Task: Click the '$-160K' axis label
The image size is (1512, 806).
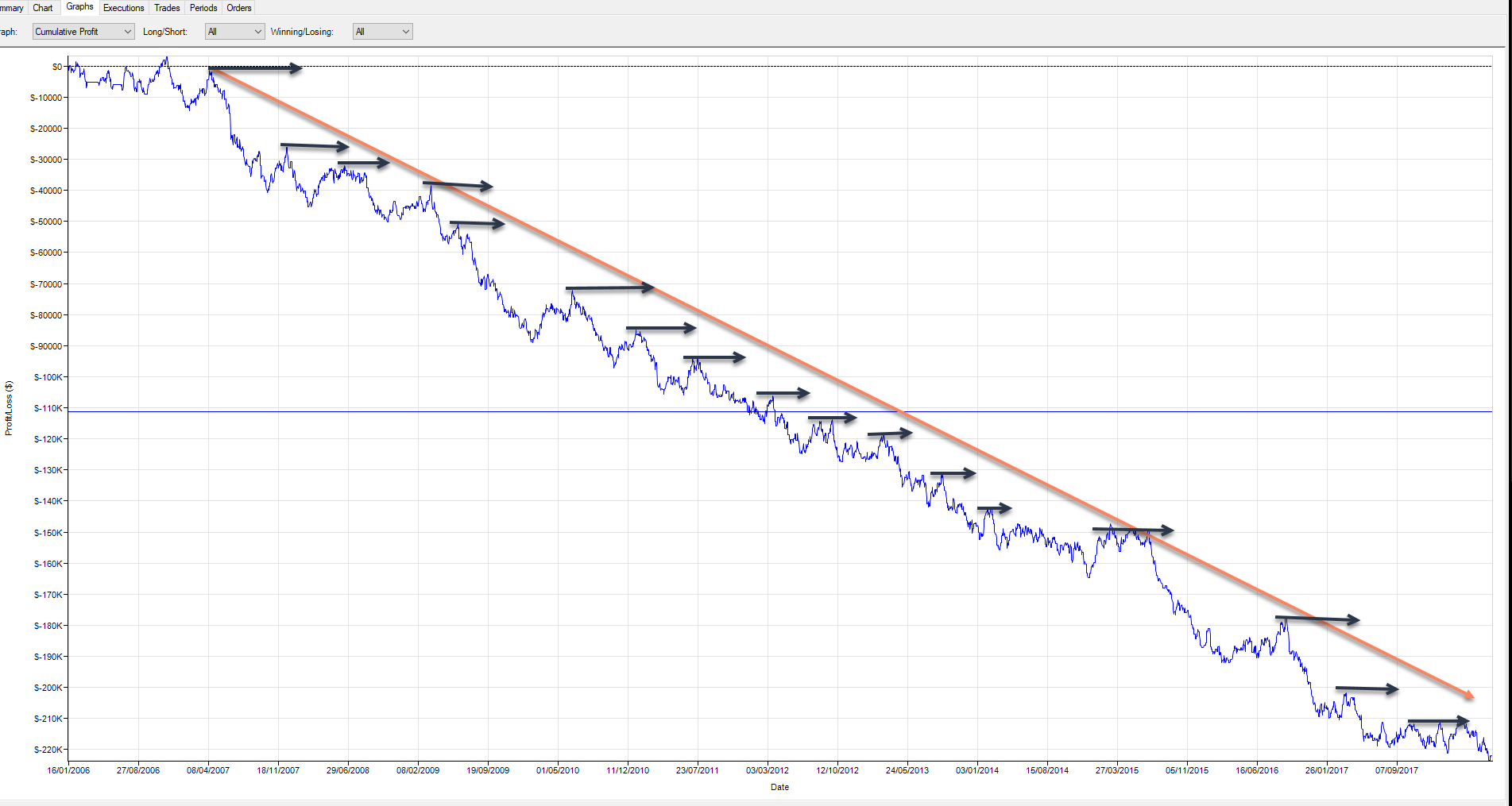Action: click(x=48, y=564)
